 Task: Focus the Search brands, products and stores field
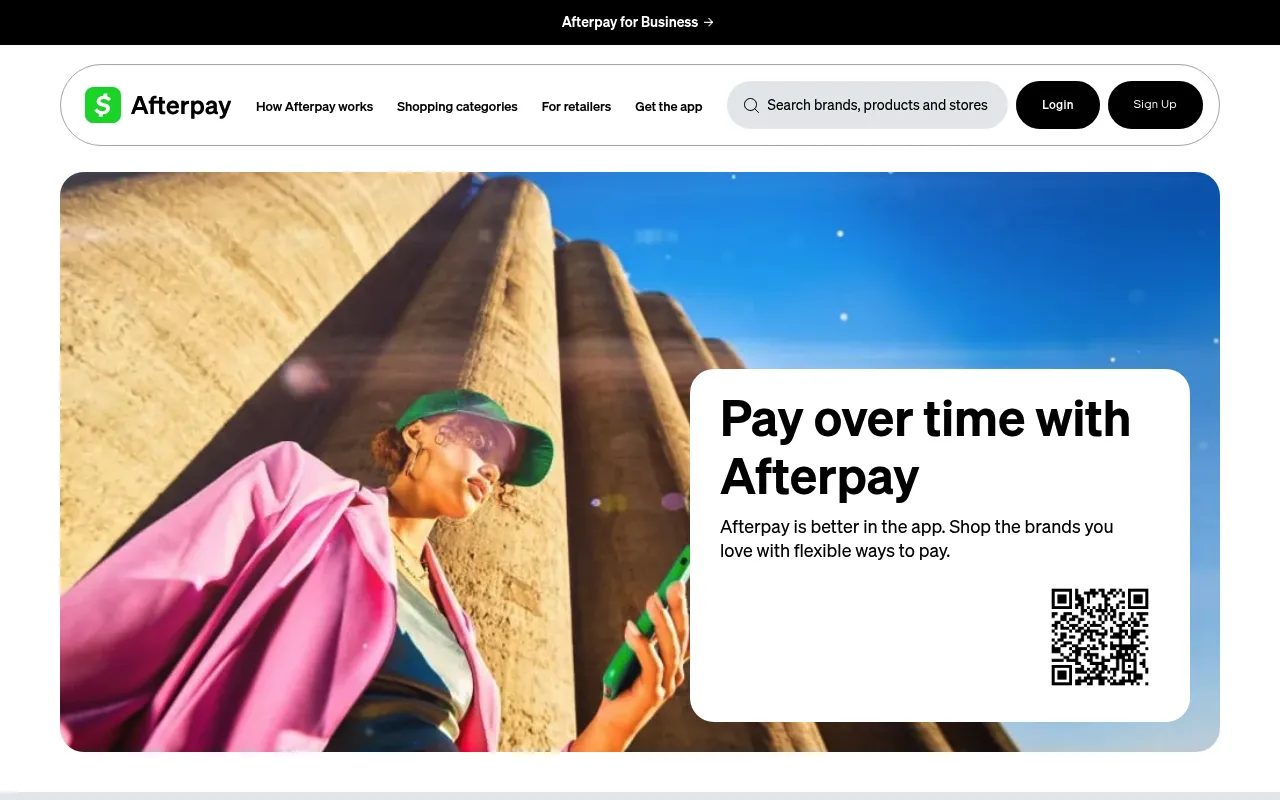pyautogui.click(x=867, y=105)
